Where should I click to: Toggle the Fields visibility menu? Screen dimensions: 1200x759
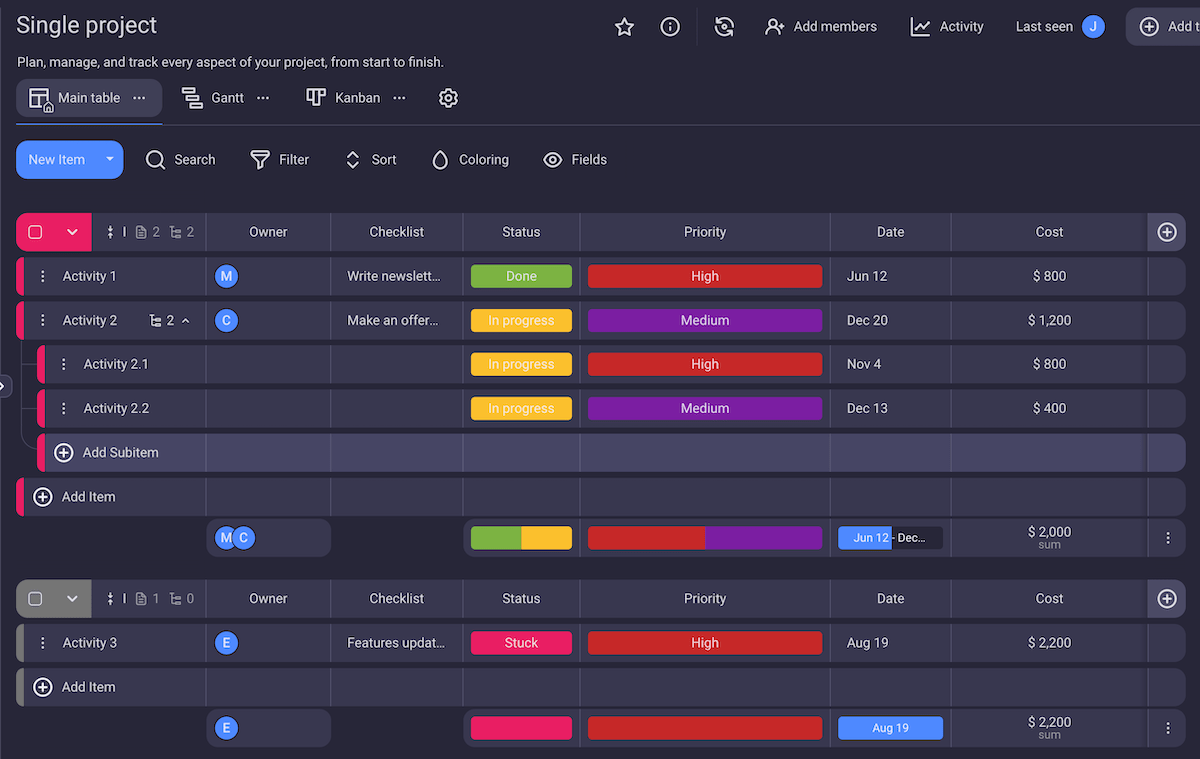click(x=575, y=160)
